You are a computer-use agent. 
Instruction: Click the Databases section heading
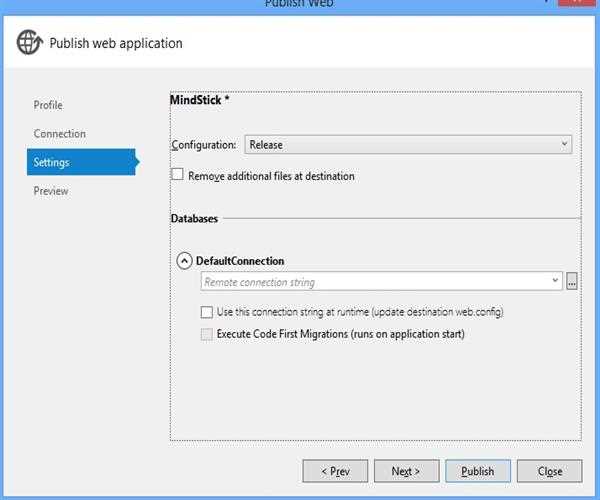click(194, 217)
